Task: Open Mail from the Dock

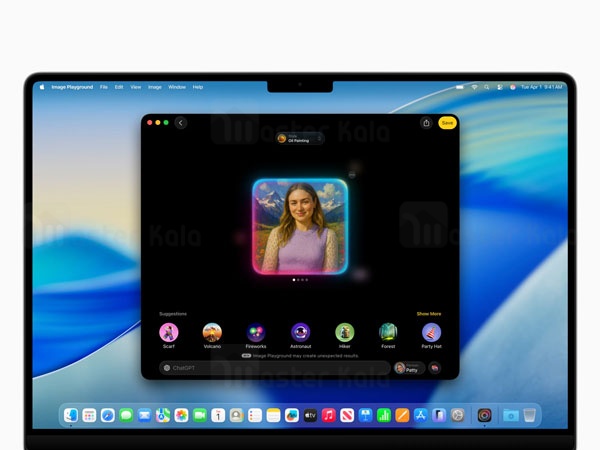Action: [144, 415]
